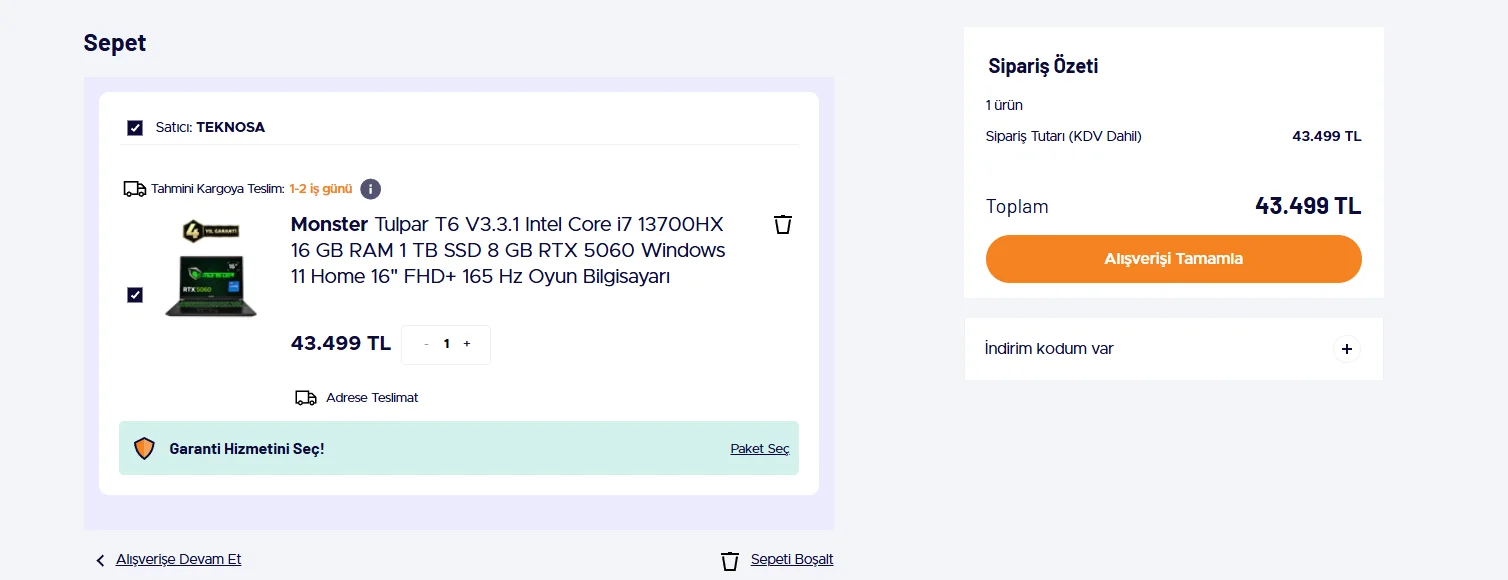
Task: Increase product quantity with plus button
Action: 467,344
